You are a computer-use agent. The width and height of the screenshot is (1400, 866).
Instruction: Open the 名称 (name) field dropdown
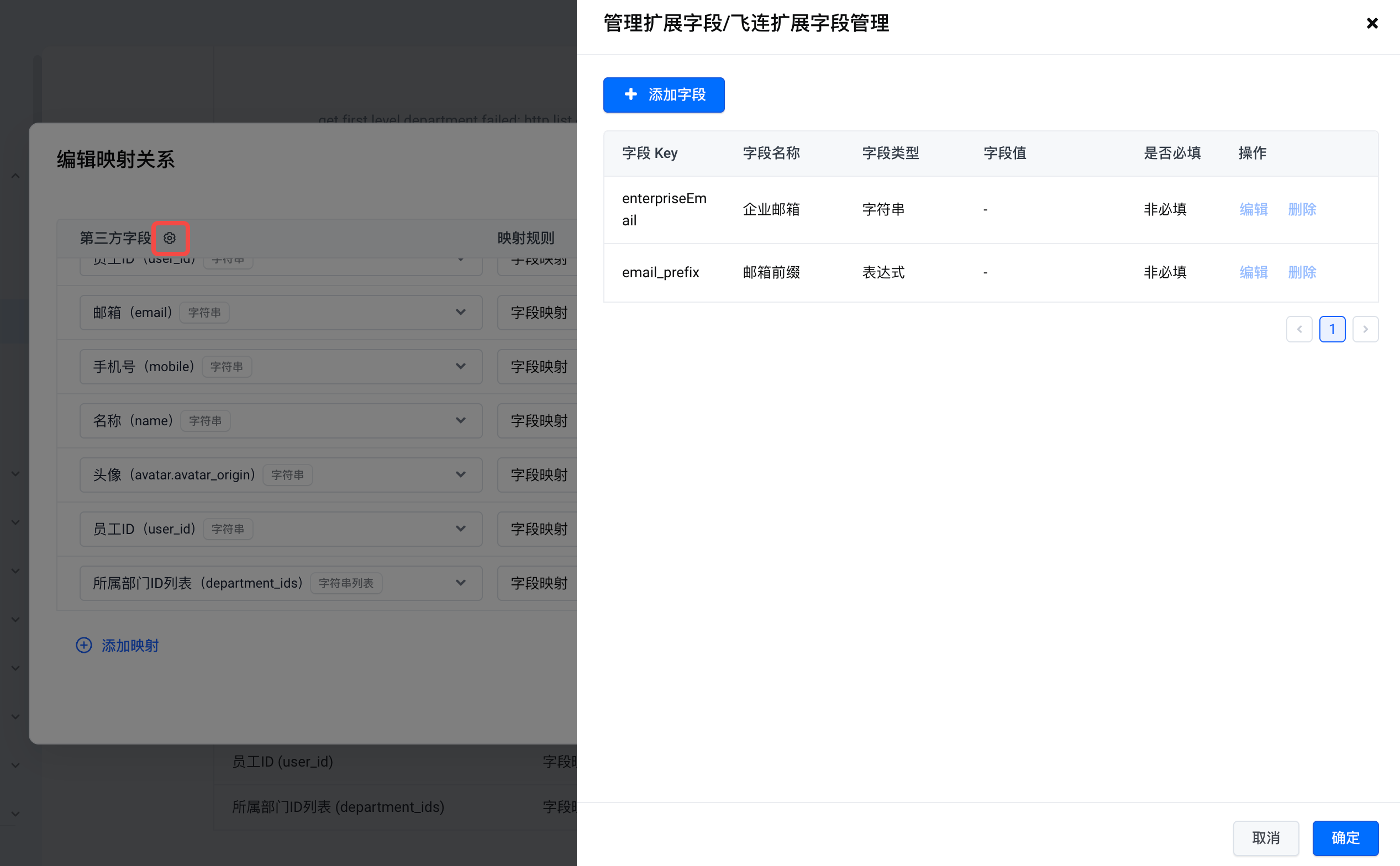coord(461,421)
